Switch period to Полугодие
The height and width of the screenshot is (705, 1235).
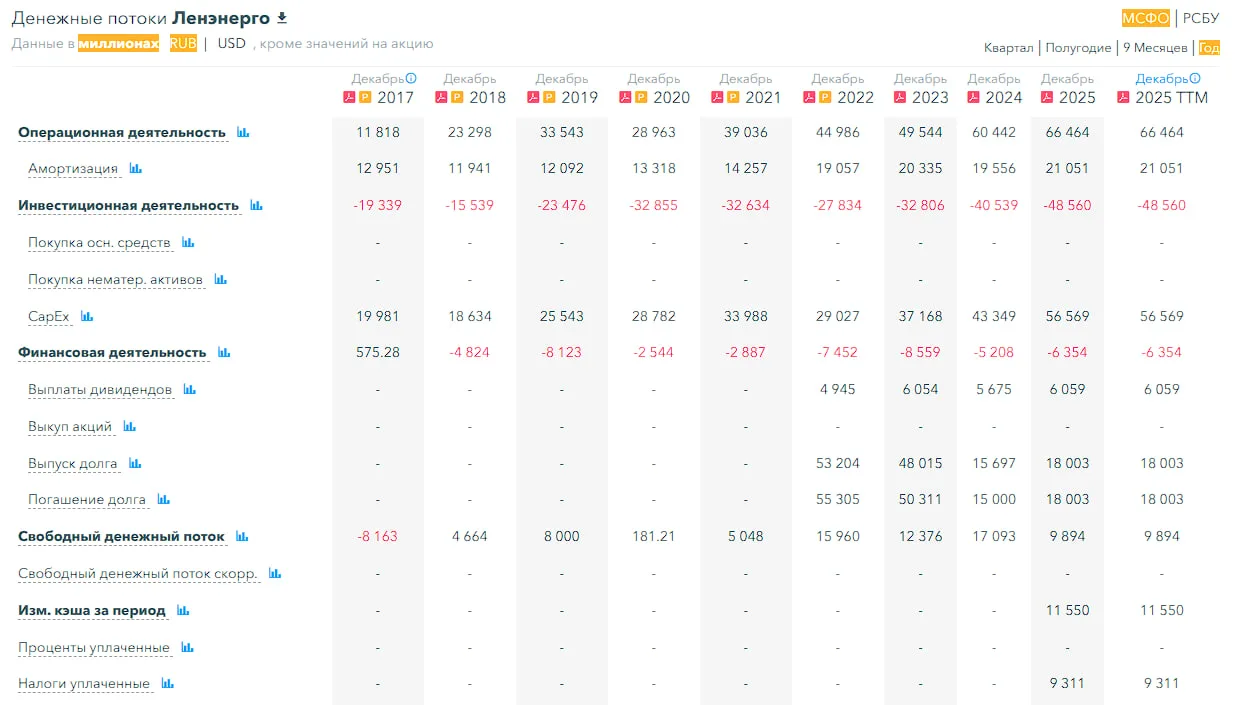1078,48
